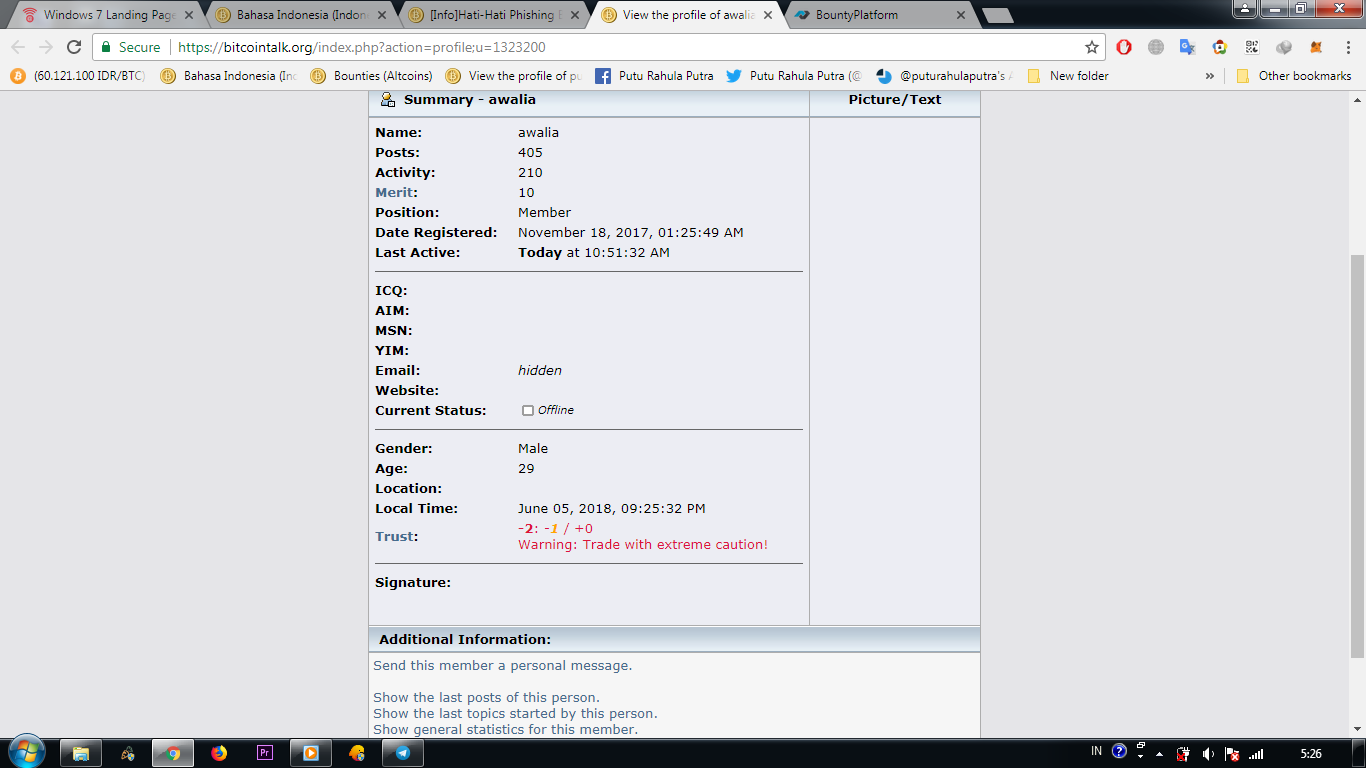Open the network signal tray icon
The width and height of the screenshot is (1366, 768).
point(1256,753)
